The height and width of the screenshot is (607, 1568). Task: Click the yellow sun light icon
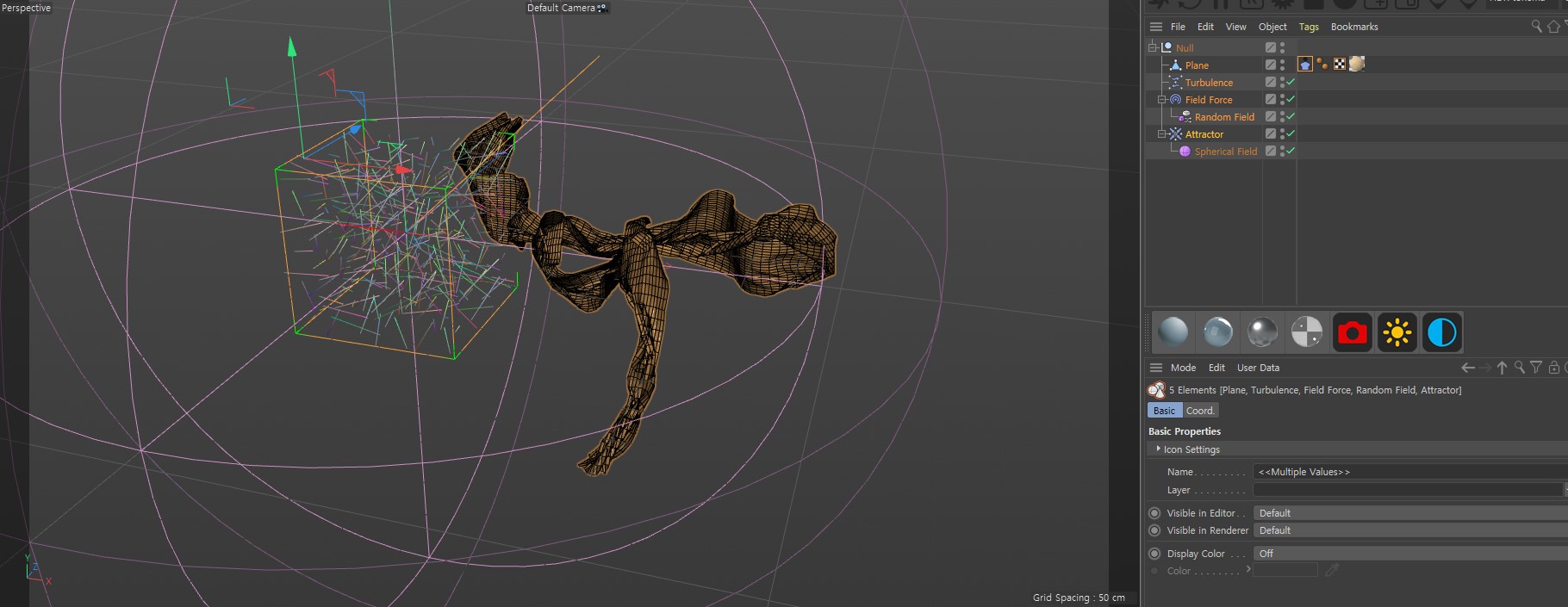coord(1397,332)
